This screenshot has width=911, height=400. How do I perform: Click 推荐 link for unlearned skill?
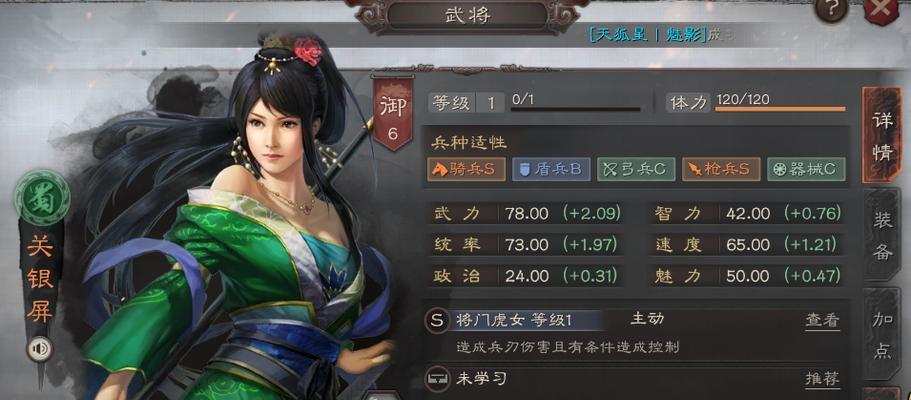[822, 379]
